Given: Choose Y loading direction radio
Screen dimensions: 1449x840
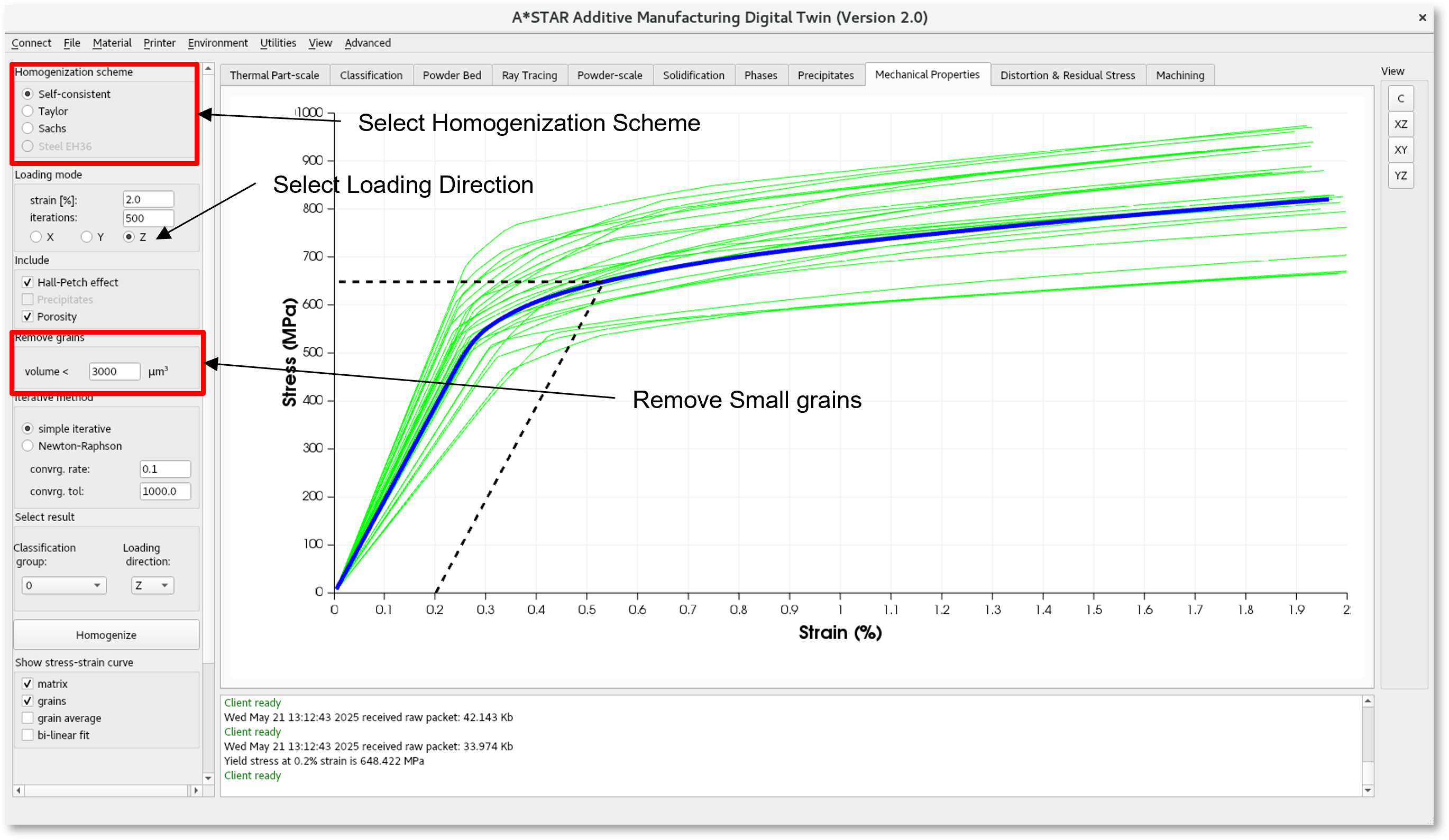Looking at the screenshot, I should coord(87,237).
